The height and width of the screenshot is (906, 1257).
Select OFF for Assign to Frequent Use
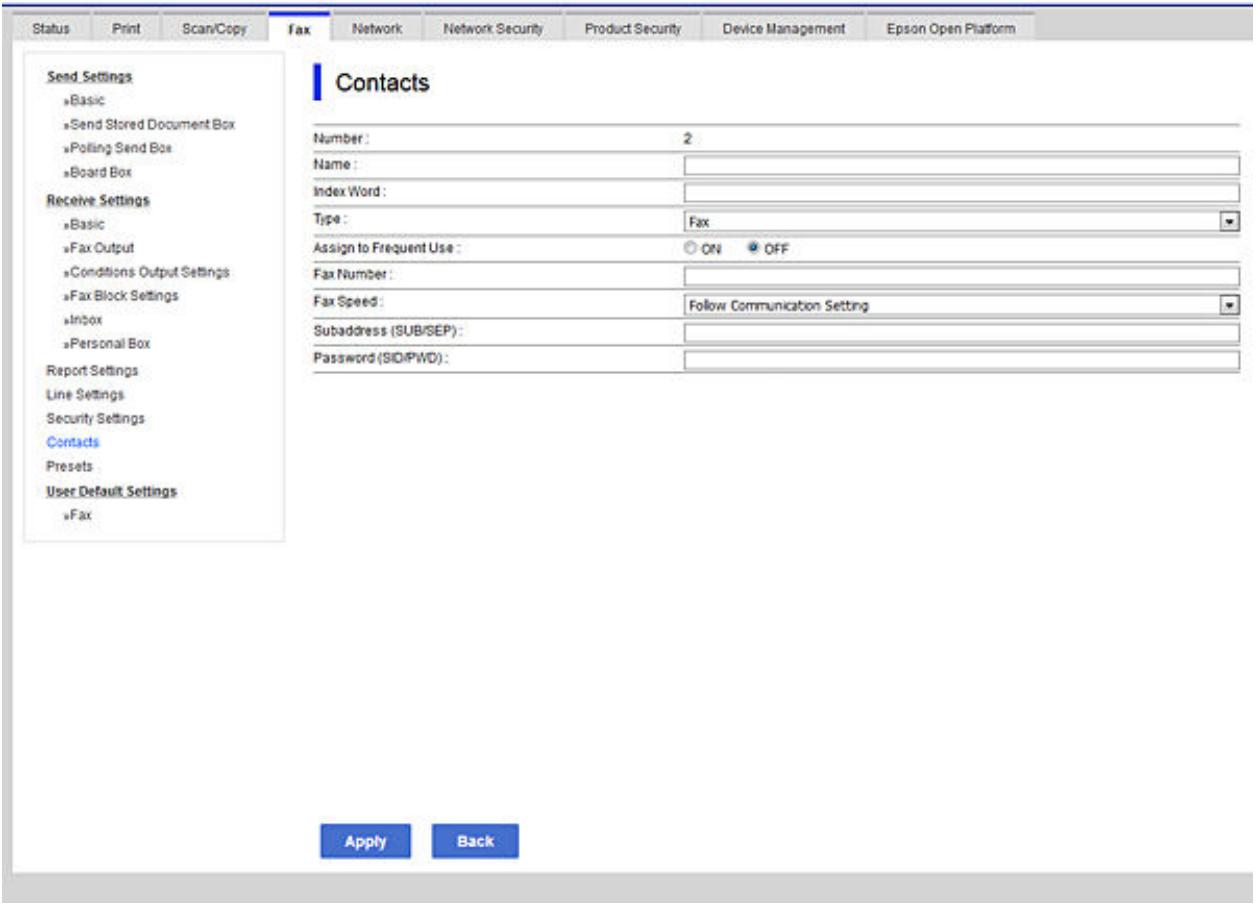[x=751, y=249]
